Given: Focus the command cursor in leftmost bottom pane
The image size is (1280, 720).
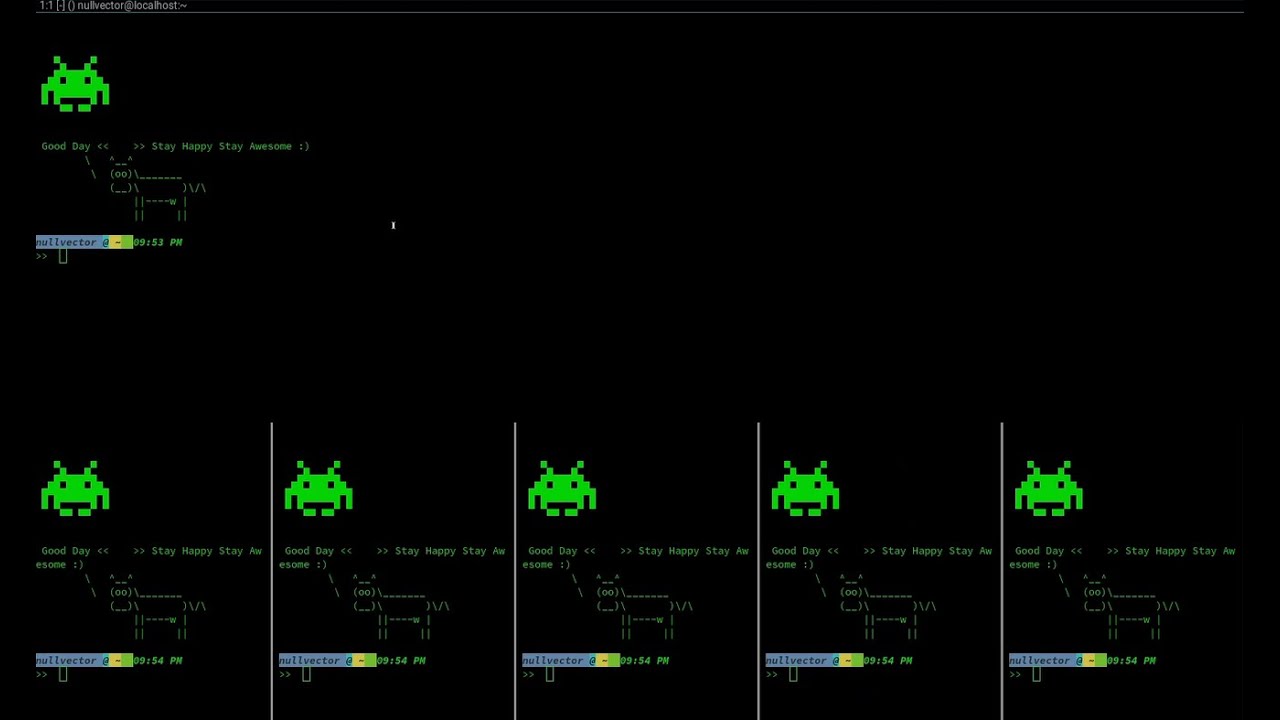Looking at the screenshot, I should [63, 675].
